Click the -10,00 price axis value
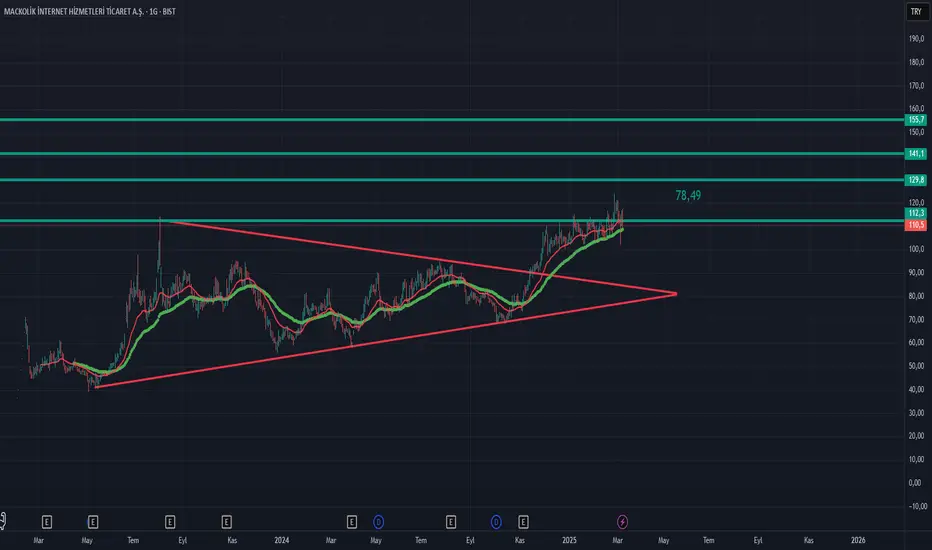932x550 pixels. tap(917, 506)
